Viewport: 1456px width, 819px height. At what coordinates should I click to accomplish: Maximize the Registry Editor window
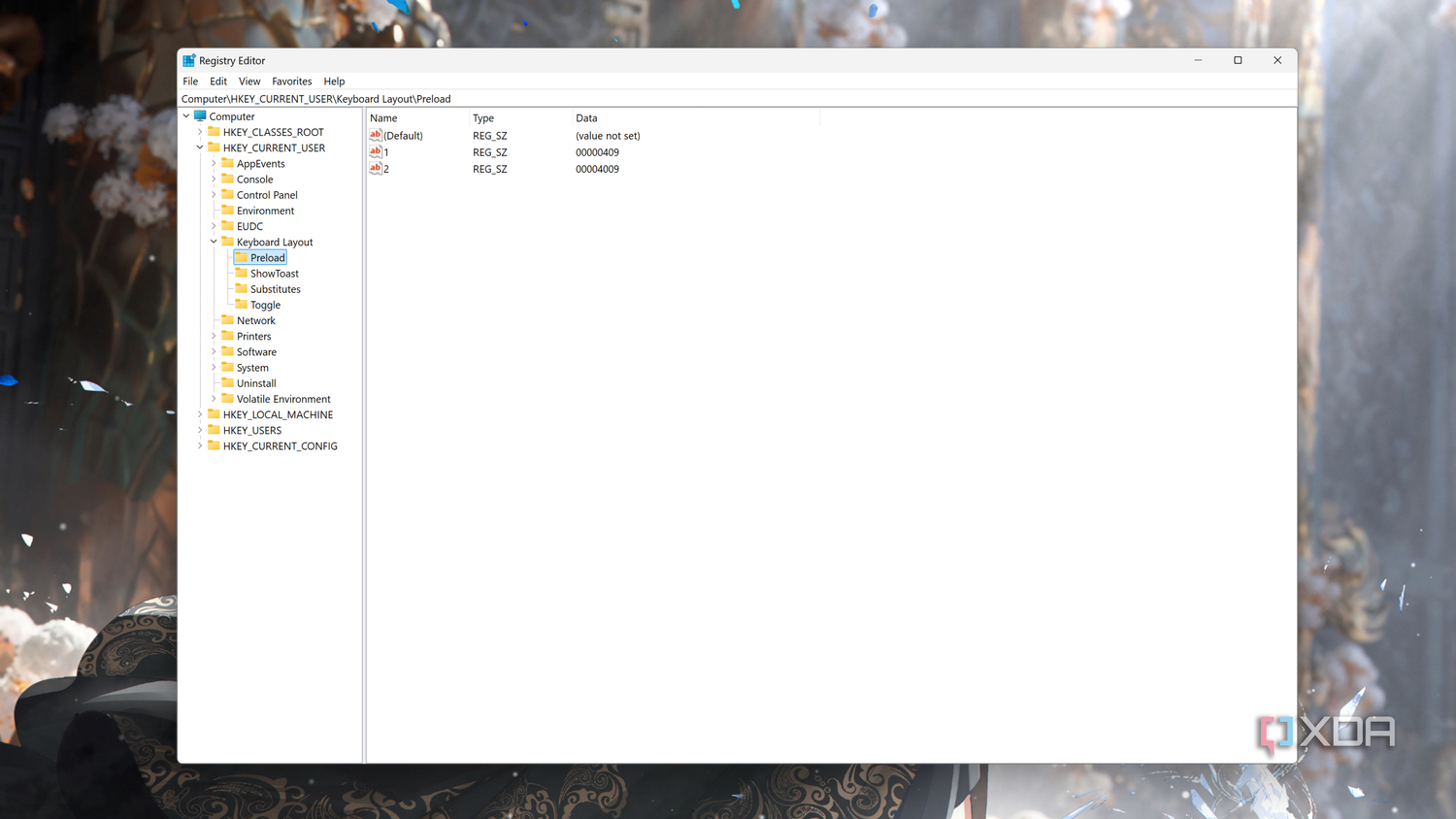point(1238,60)
